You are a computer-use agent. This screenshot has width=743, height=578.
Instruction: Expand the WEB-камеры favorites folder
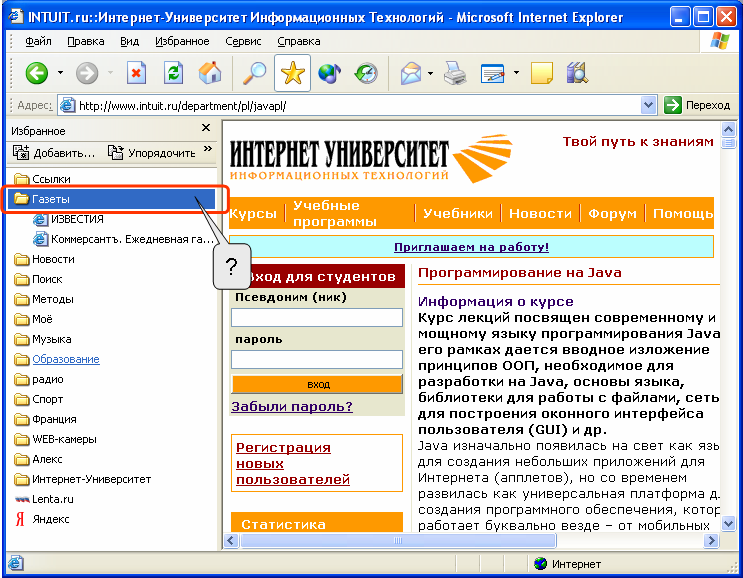(55, 439)
